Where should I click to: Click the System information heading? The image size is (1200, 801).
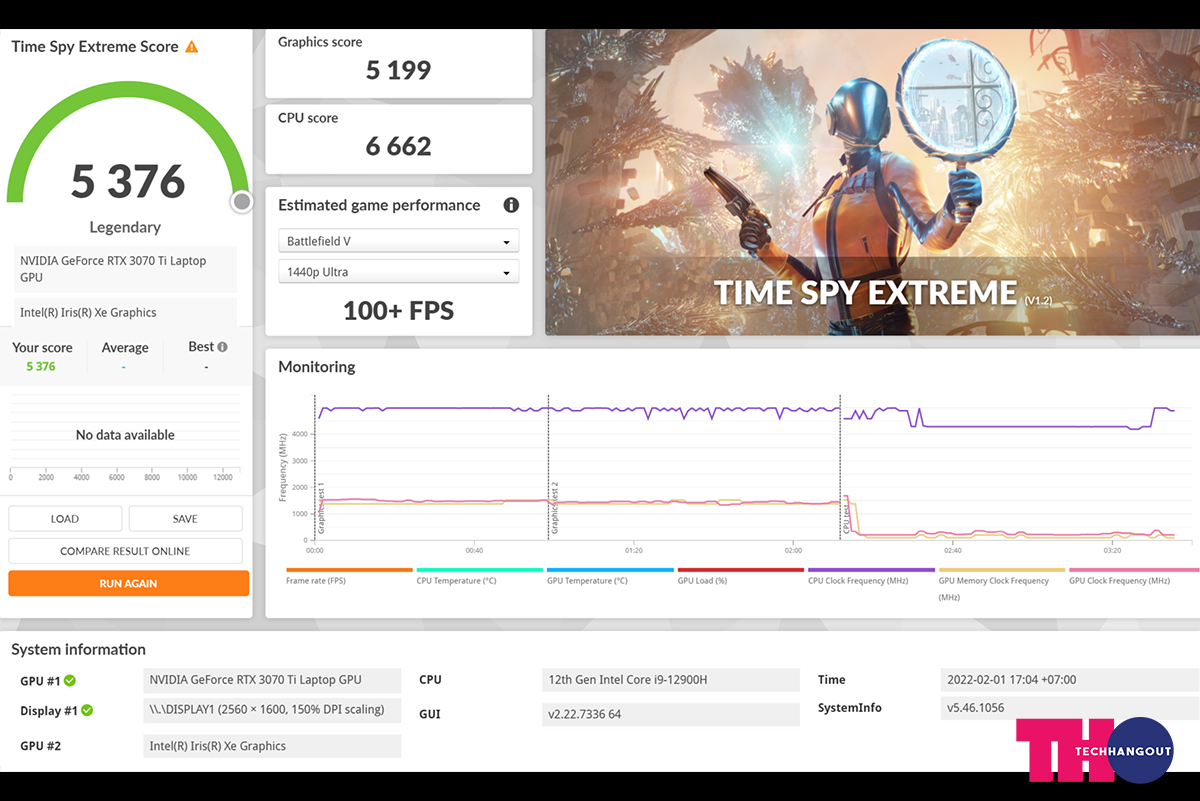[x=78, y=650]
